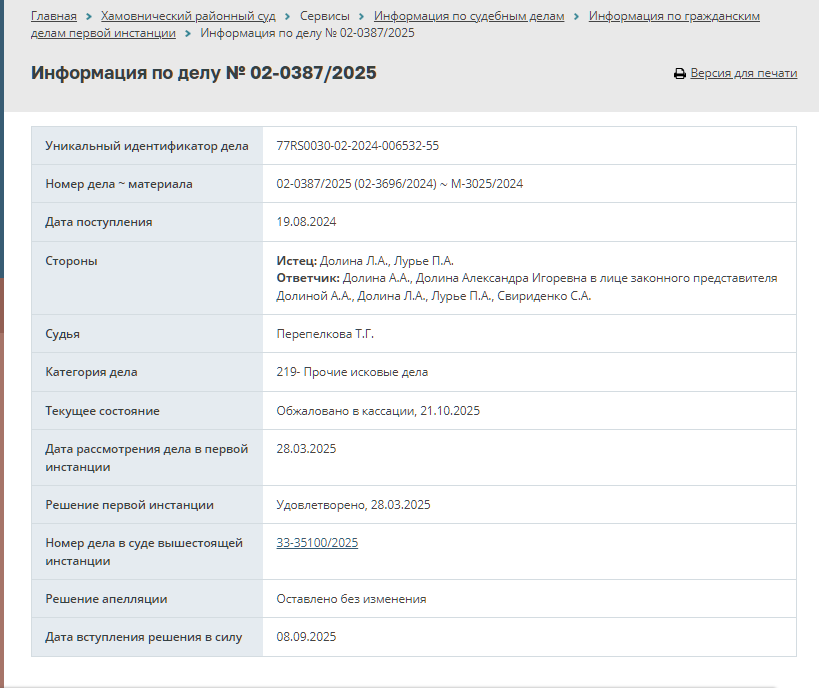819x688 pixels.
Task: Click the status Обжаловано в кассации, 21.10.2025
Action: point(379,411)
